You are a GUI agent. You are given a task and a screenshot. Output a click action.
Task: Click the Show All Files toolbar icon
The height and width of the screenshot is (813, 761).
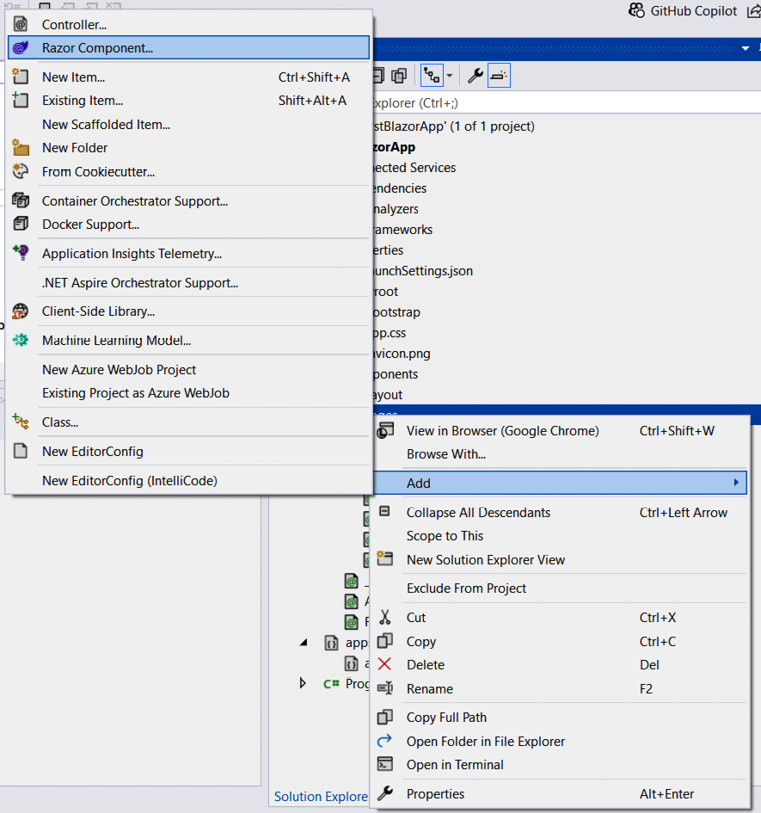click(x=399, y=76)
